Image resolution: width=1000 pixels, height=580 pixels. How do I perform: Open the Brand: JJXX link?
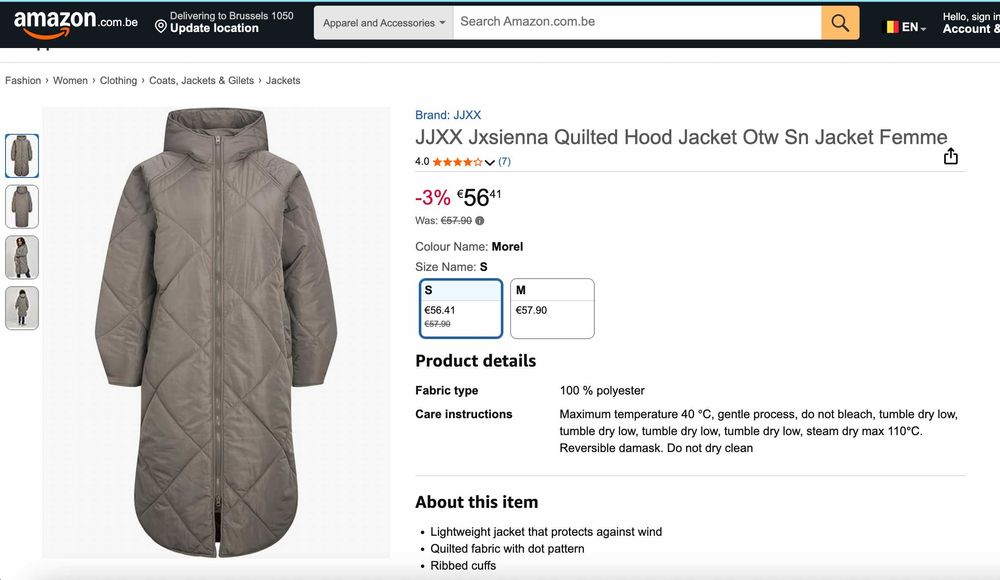(x=448, y=116)
